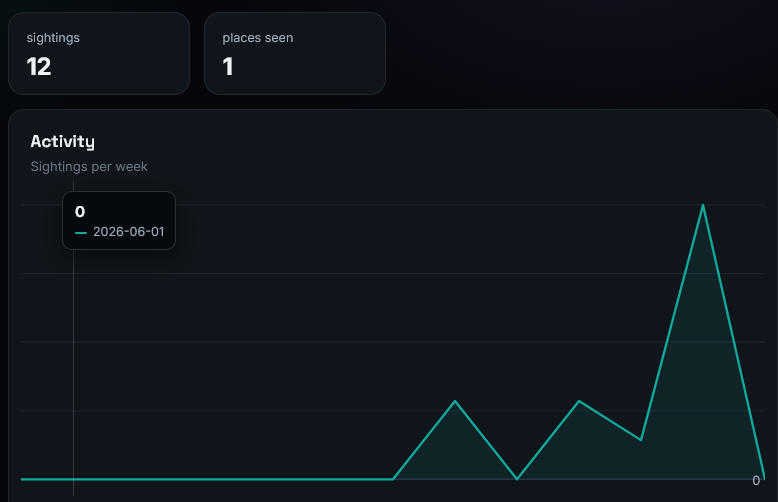Click the 'sightings' label text
778x502 pixels.
pos(53,38)
